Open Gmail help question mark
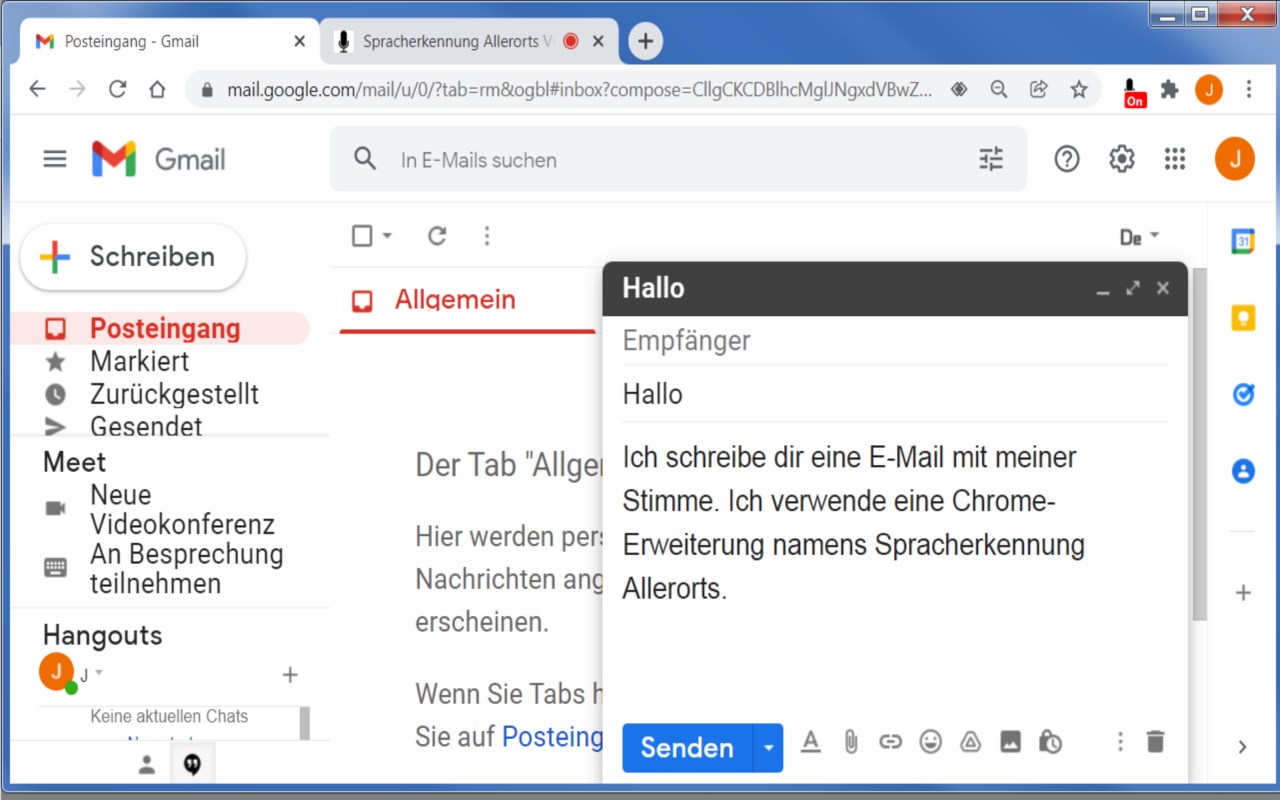This screenshot has height=800, width=1280. [x=1067, y=159]
